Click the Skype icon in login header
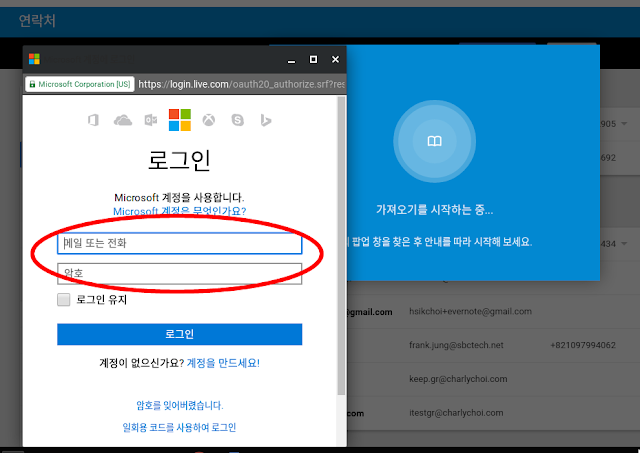The image size is (640, 453). pyautogui.click(x=238, y=120)
